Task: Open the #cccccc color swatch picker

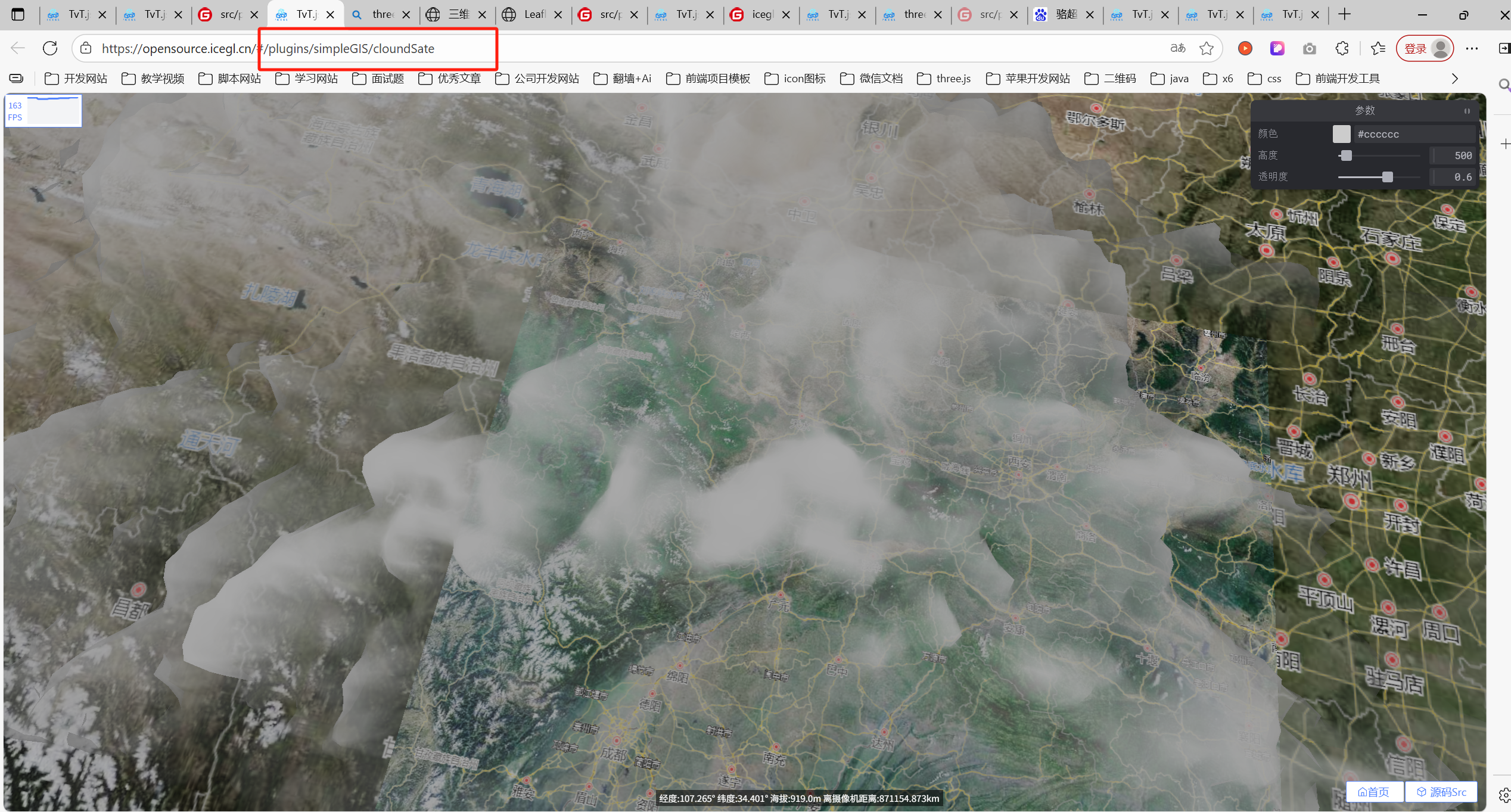Action: click(1341, 134)
